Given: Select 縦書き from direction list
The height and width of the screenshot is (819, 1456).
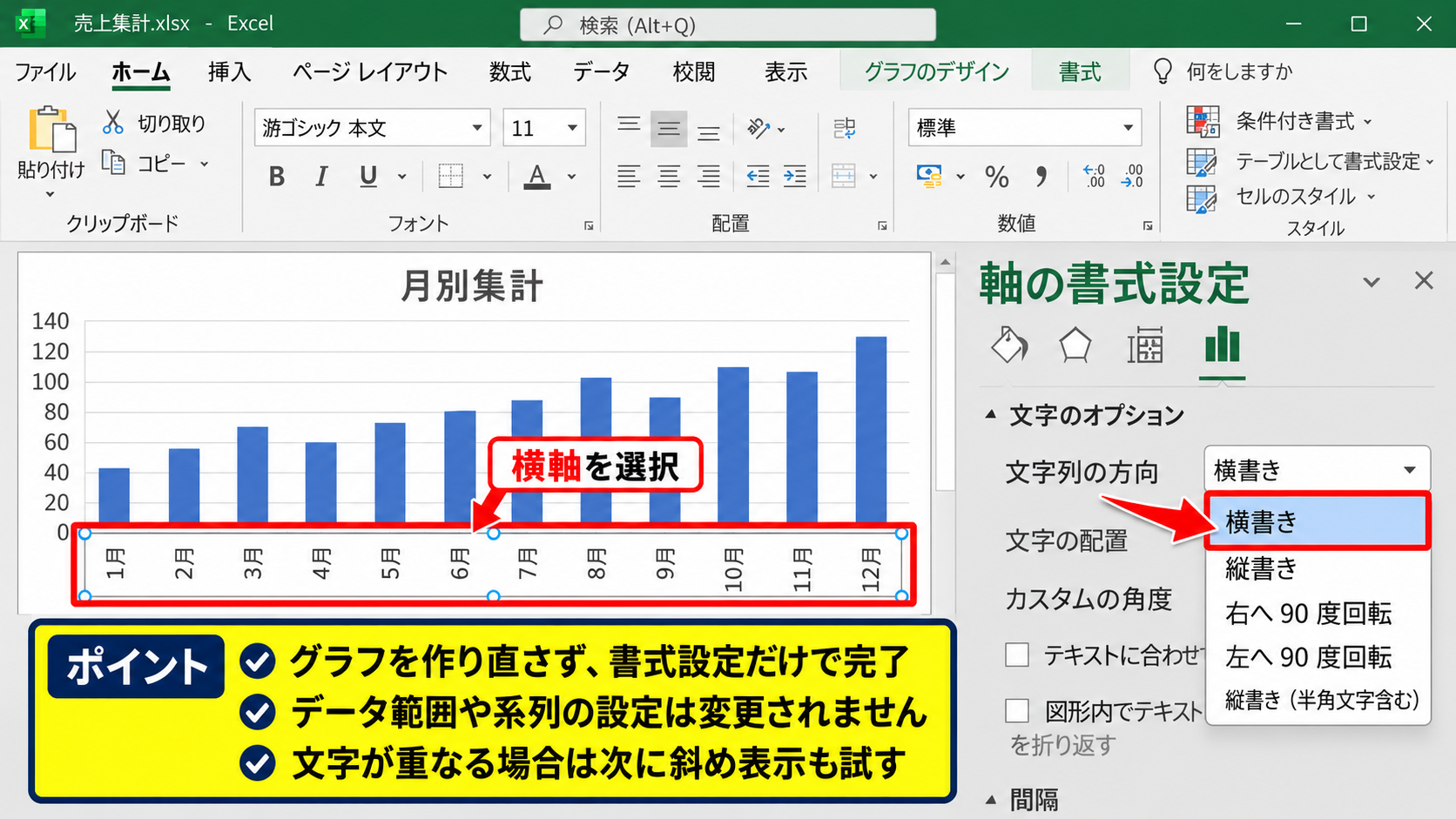Looking at the screenshot, I should coord(1317,568).
